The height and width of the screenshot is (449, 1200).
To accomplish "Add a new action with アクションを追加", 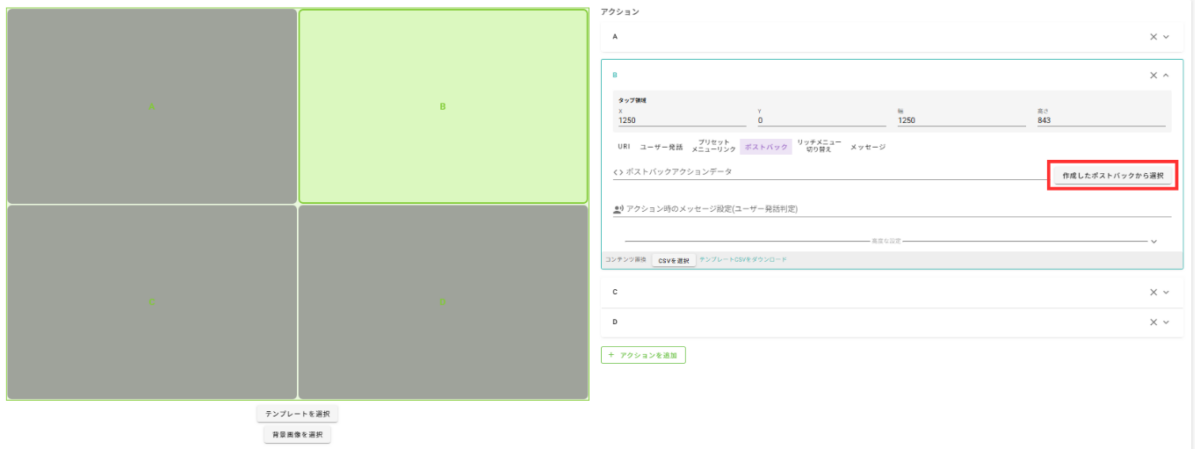I will tap(643, 355).
